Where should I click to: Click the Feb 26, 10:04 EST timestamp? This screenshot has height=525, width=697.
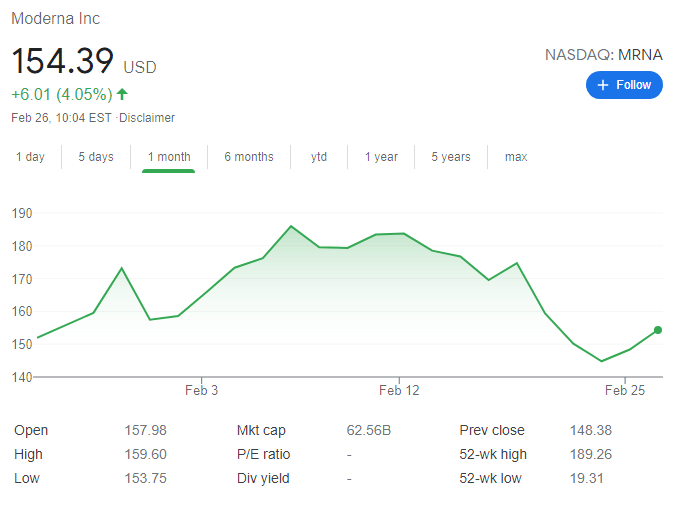(61, 118)
